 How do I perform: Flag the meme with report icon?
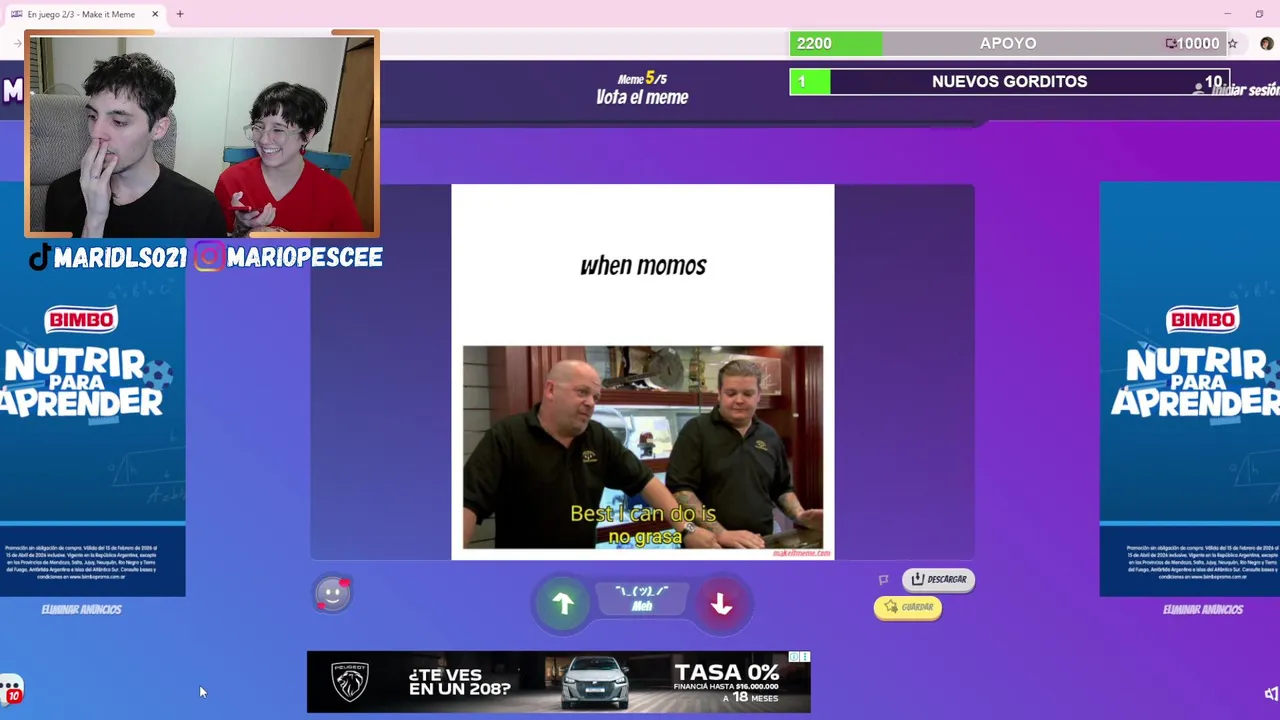pos(883,579)
